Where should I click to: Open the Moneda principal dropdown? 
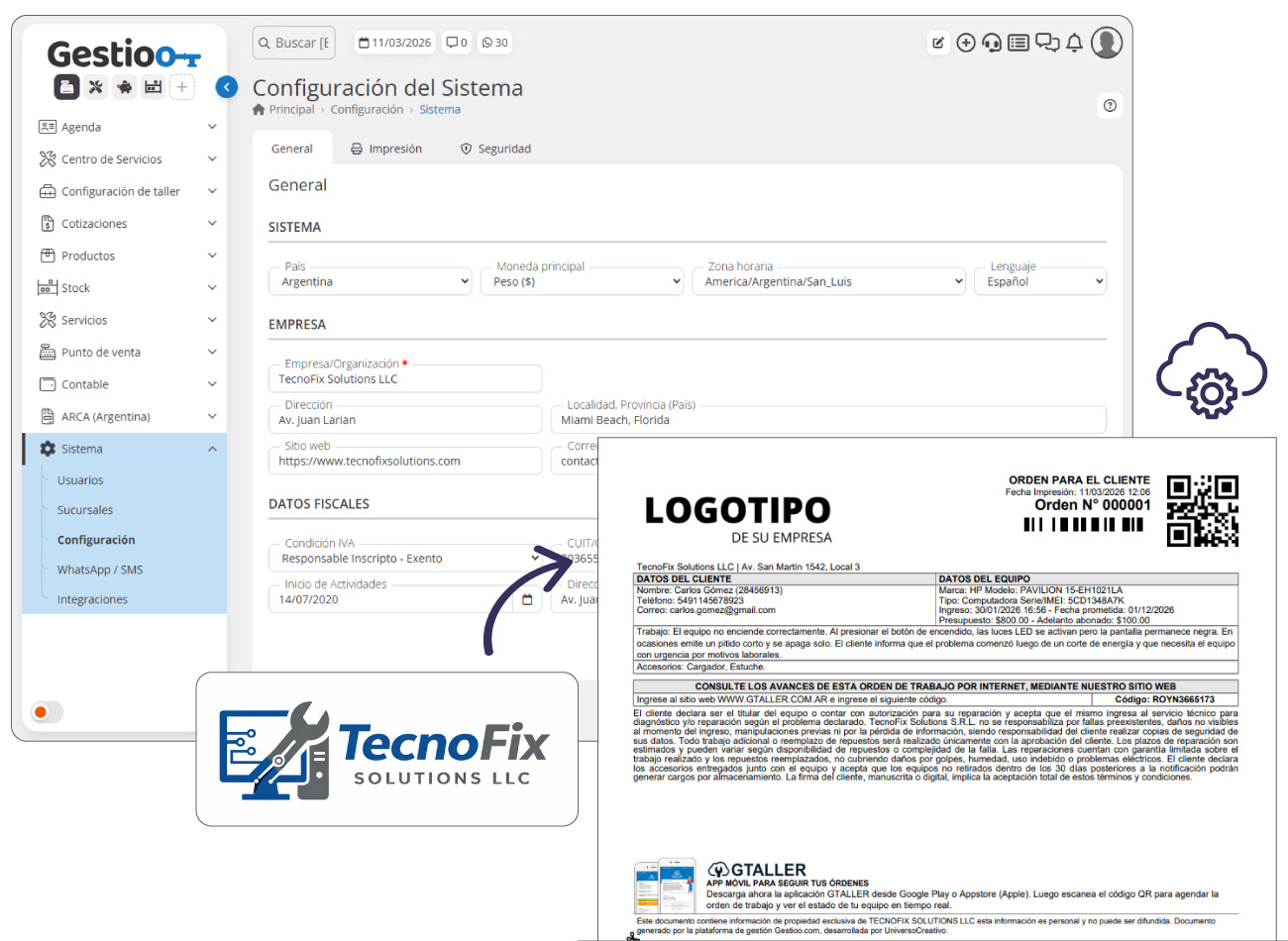pyautogui.click(x=583, y=281)
